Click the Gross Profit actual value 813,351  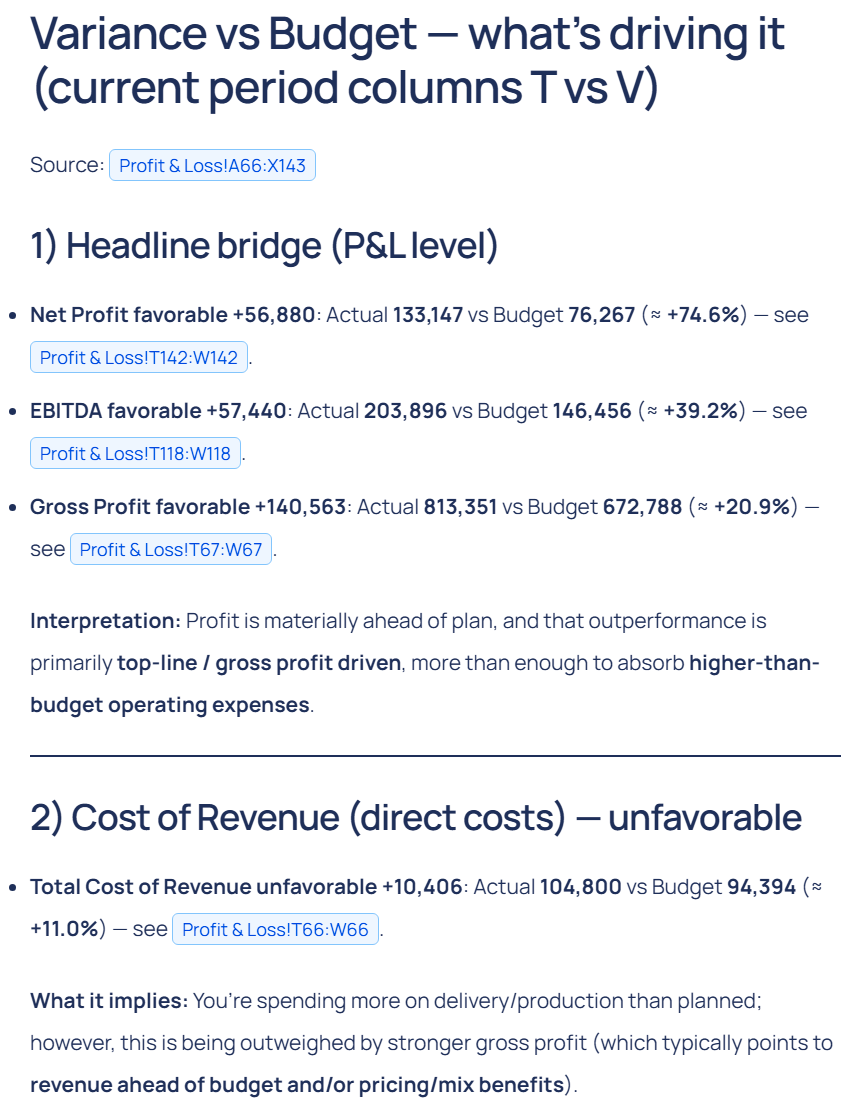tap(459, 507)
